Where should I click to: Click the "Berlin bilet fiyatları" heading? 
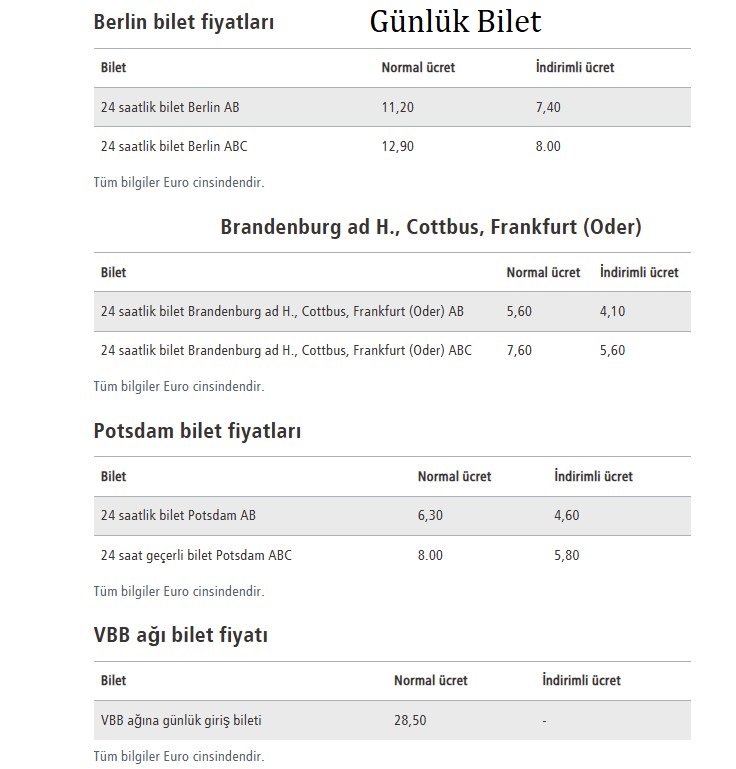click(x=183, y=21)
